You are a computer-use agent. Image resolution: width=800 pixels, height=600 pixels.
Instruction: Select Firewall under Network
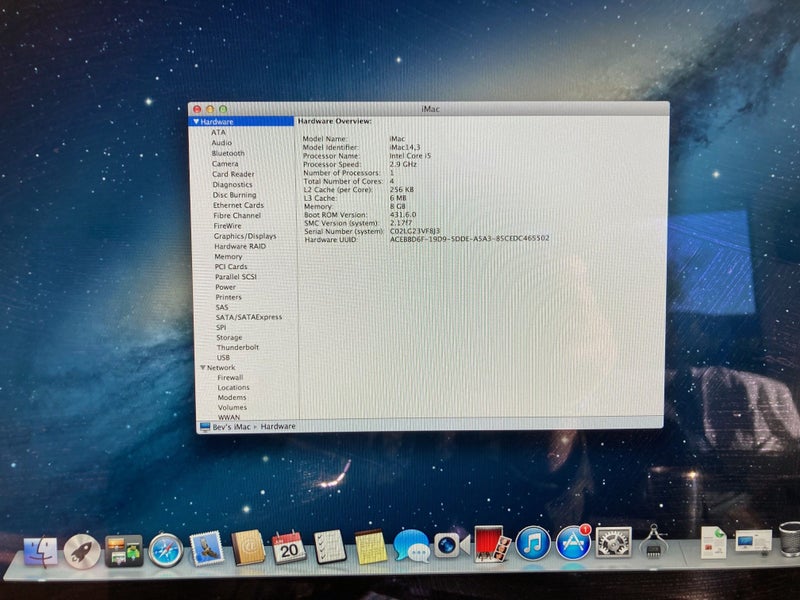[230, 378]
